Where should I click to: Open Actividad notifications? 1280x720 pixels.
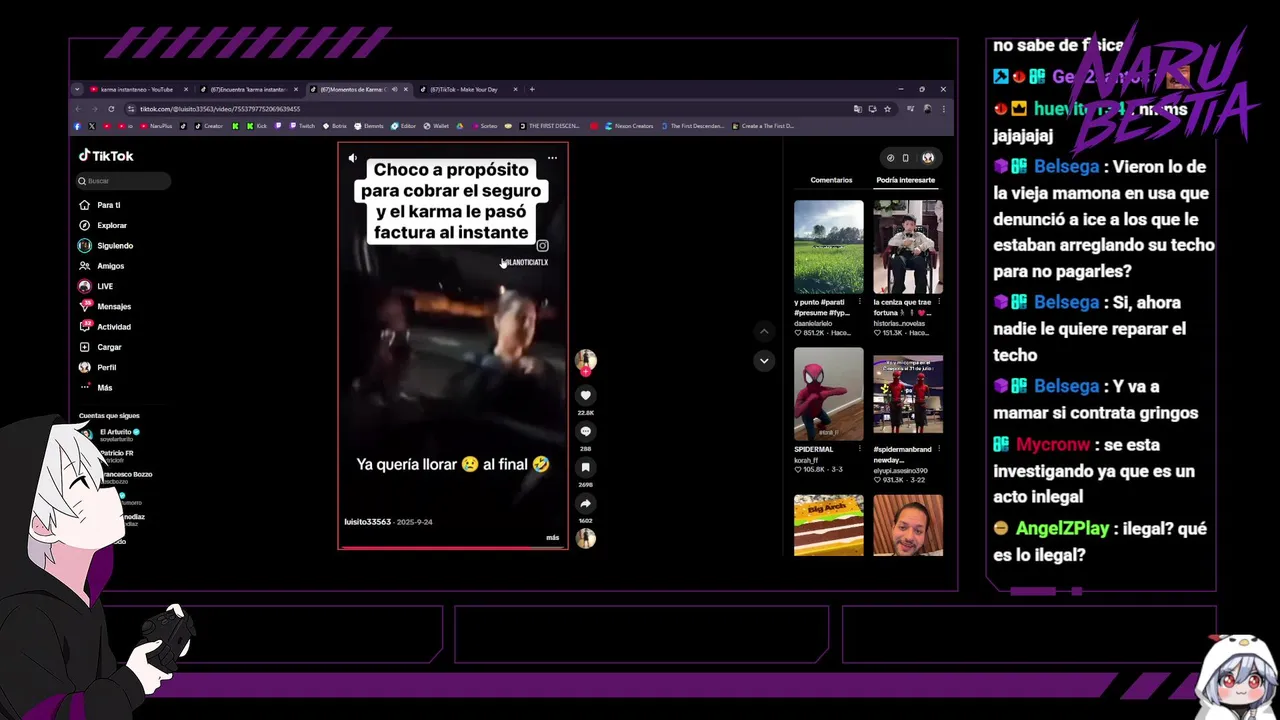pyautogui.click(x=105, y=326)
